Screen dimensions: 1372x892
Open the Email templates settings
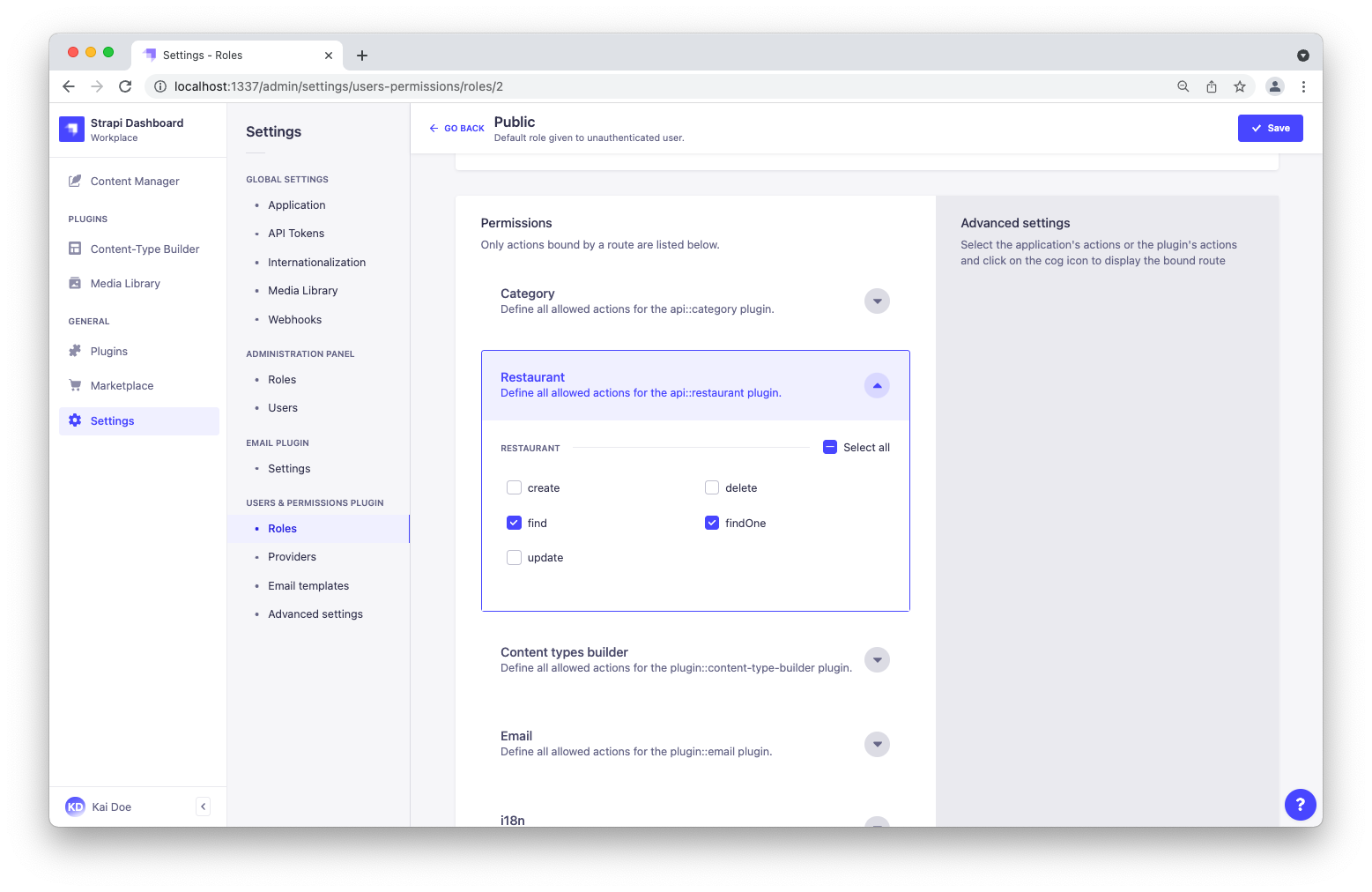coord(308,585)
